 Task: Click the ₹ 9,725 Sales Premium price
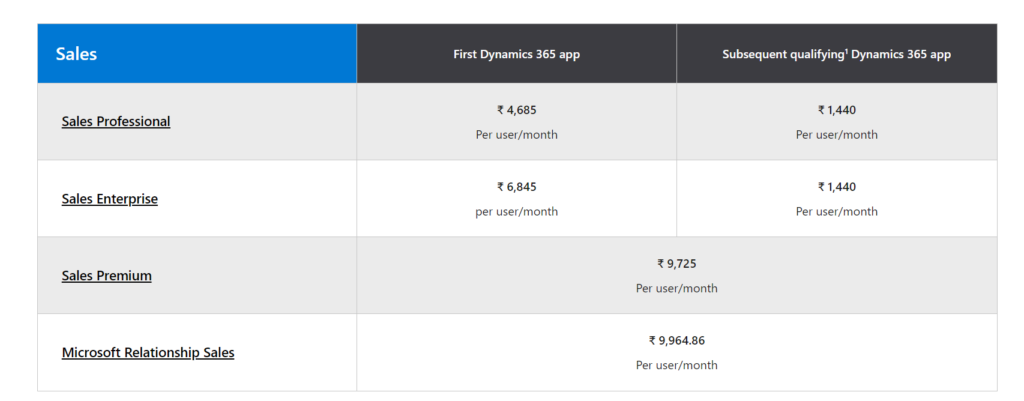click(x=676, y=264)
